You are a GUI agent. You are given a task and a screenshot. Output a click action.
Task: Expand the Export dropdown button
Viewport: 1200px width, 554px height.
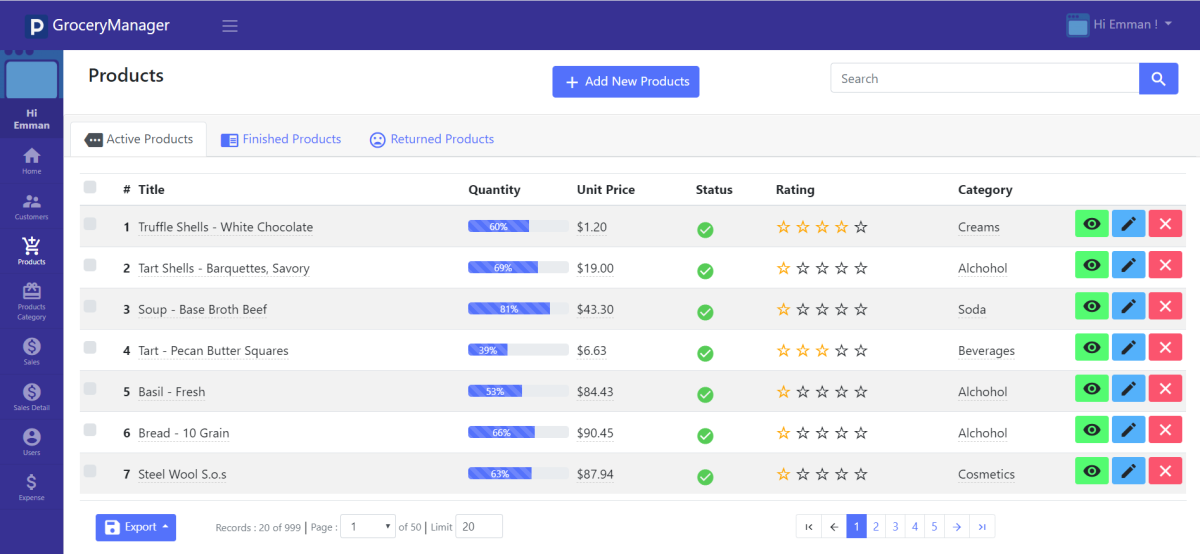[x=136, y=527]
